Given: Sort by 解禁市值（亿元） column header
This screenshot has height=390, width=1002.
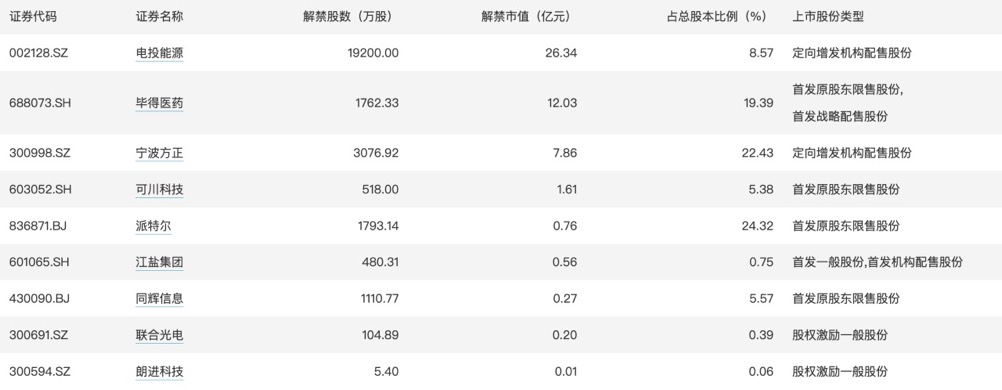Looking at the screenshot, I should (525, 17).
